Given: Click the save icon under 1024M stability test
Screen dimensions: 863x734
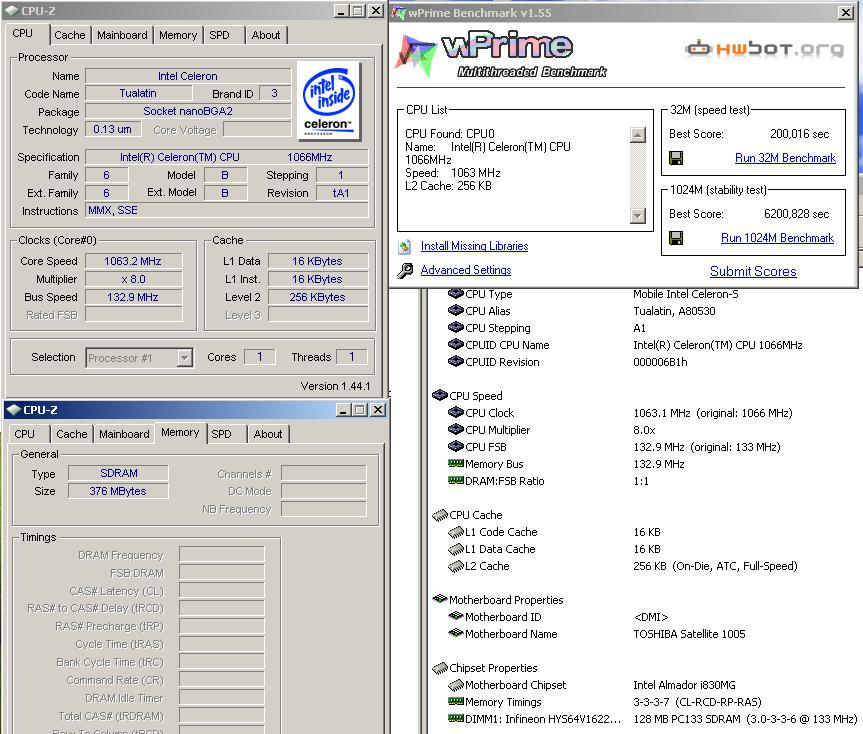Looking at the screenshot, I should 676,238.
